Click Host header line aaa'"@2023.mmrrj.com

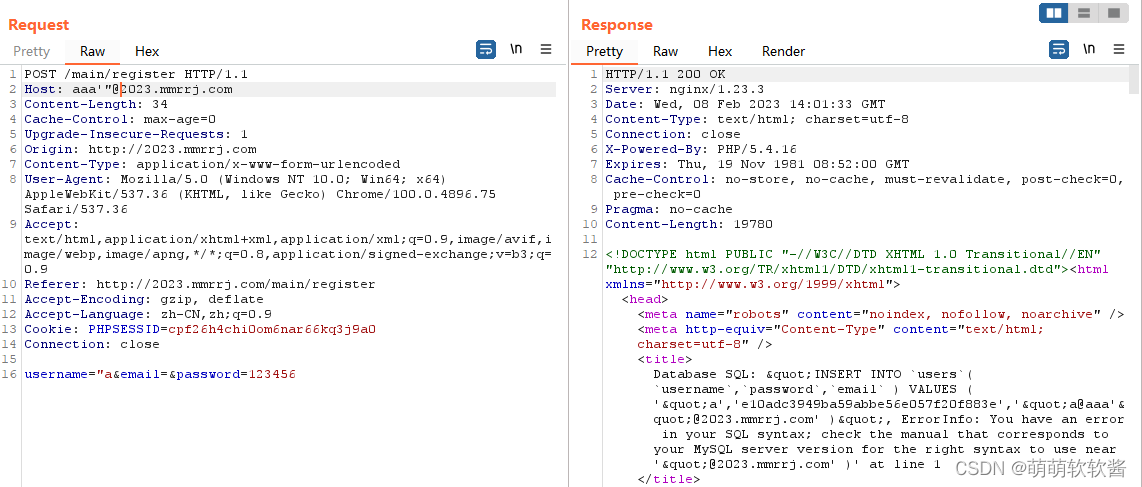pos(129,90)
